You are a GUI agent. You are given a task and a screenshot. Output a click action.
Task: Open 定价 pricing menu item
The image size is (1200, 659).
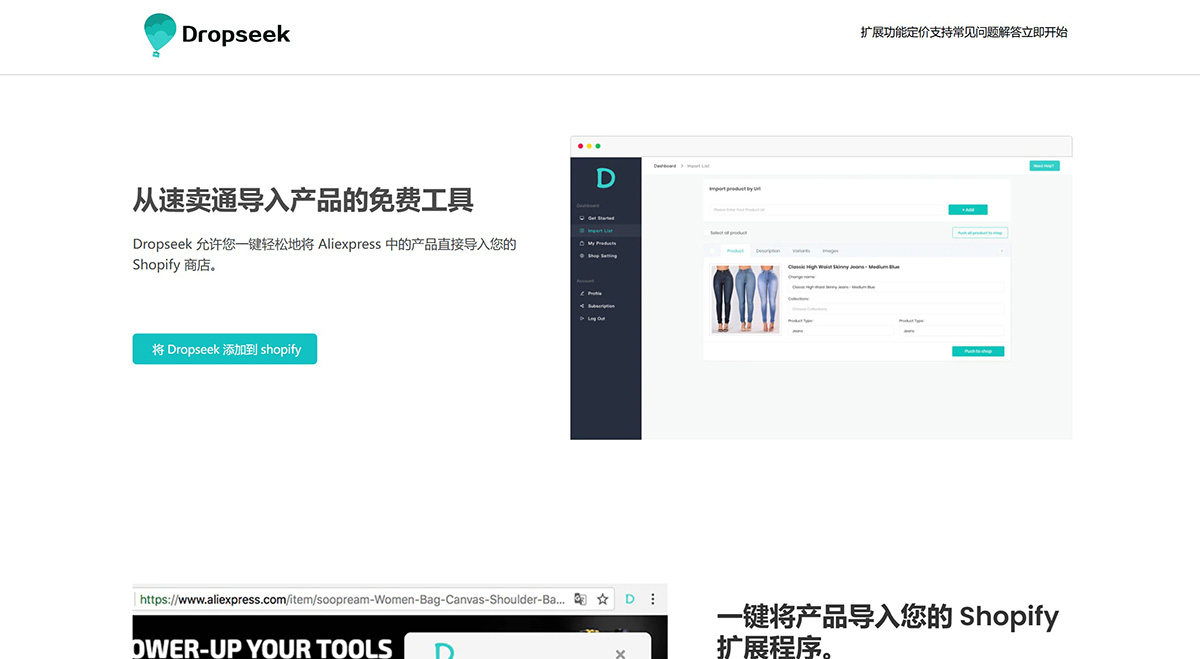click(919, 32)
